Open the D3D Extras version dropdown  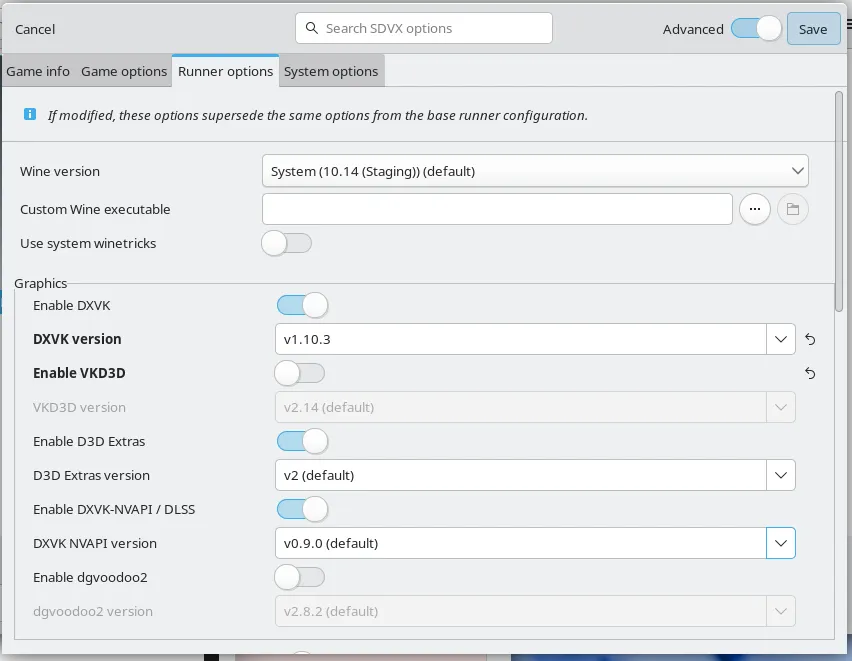(780, 475)
